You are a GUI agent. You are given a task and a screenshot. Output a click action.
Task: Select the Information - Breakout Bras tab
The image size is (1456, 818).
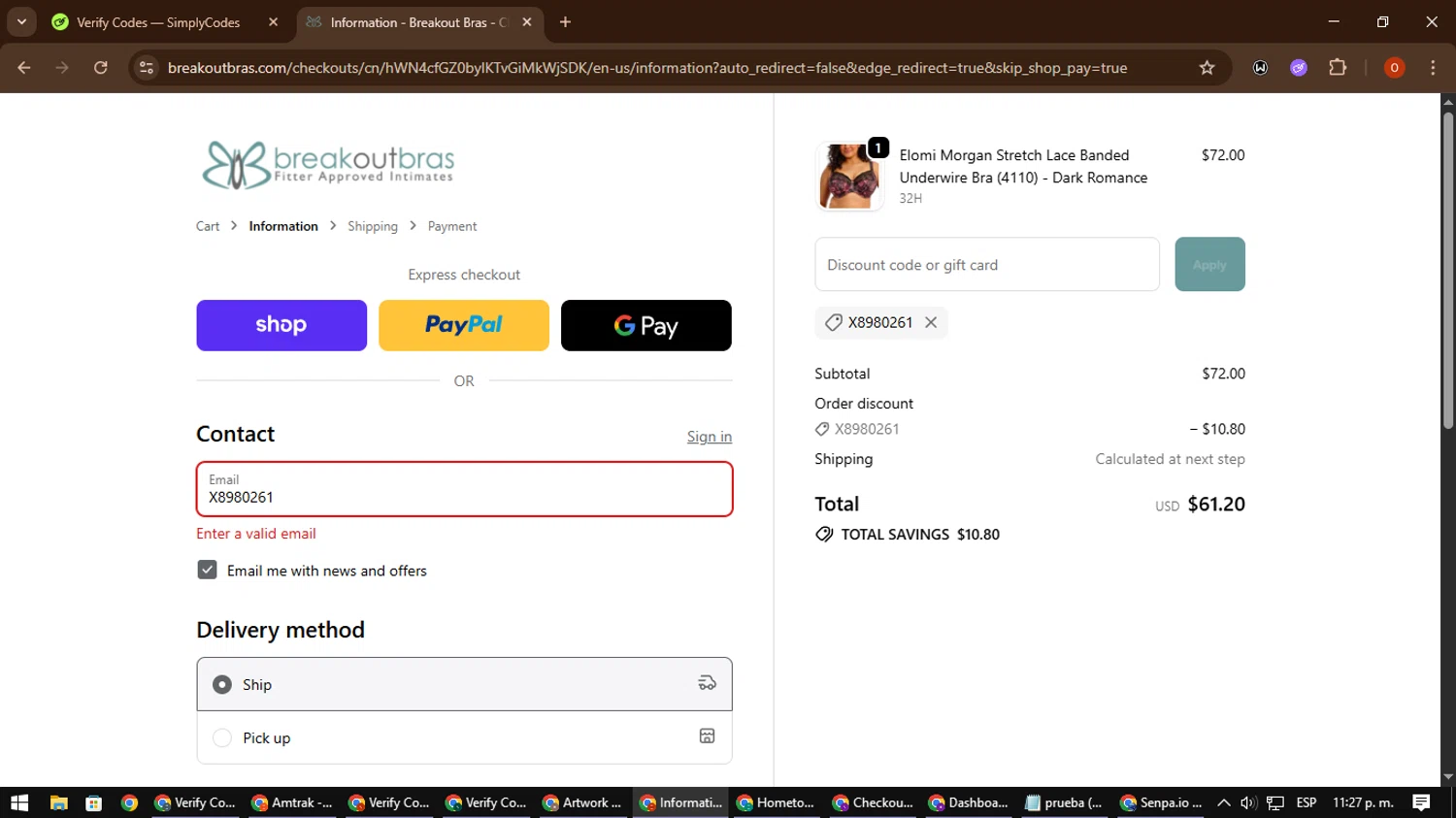(420, 22)
